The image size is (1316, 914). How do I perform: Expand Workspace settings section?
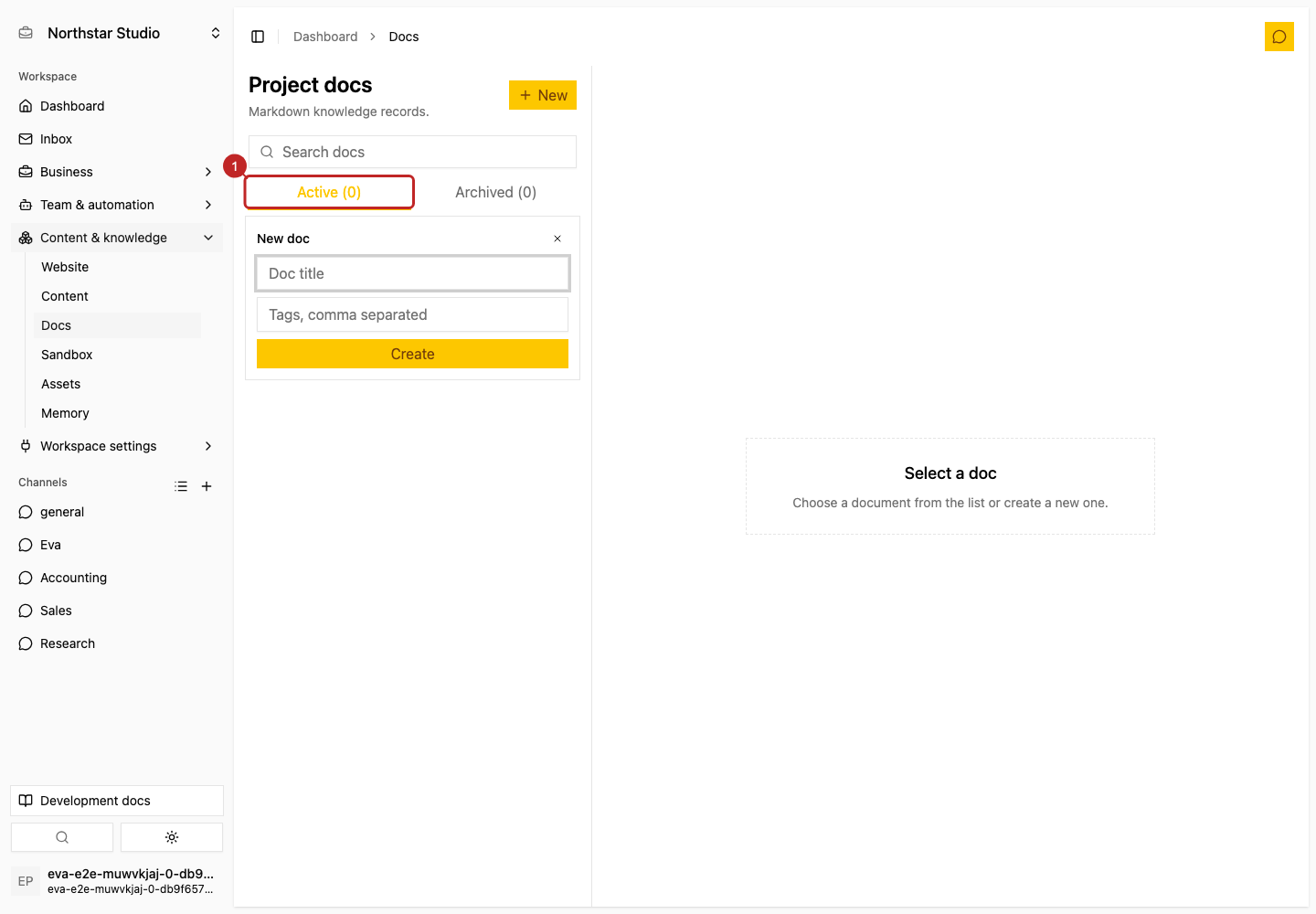pyautogui.click(x=117, y=446)
